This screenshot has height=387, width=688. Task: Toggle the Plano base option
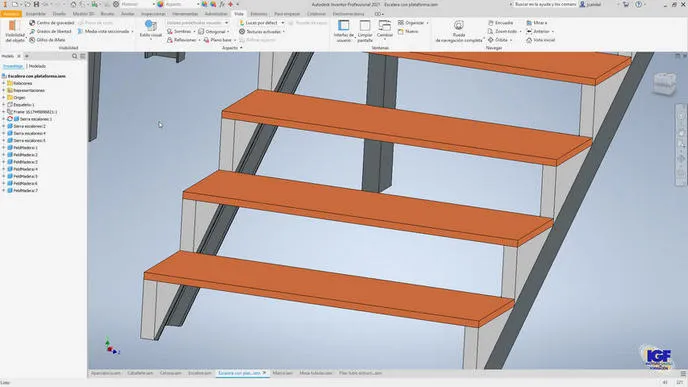(218, 40)
